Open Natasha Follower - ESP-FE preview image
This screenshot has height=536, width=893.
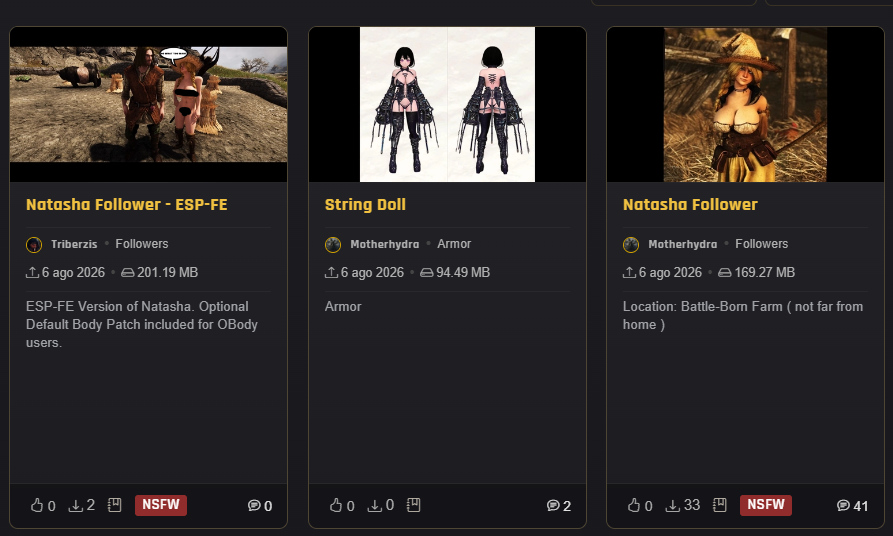coord(148,104)
